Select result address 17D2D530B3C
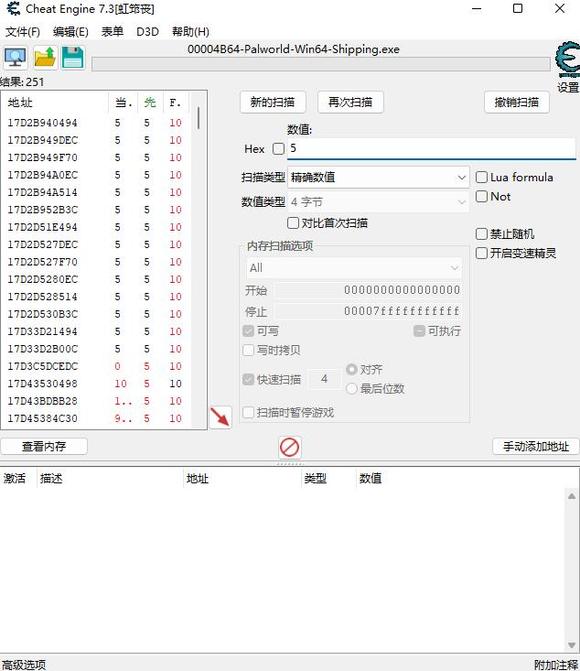The width and height of the screenshot is (580, 671). click(x=42, y=314)
